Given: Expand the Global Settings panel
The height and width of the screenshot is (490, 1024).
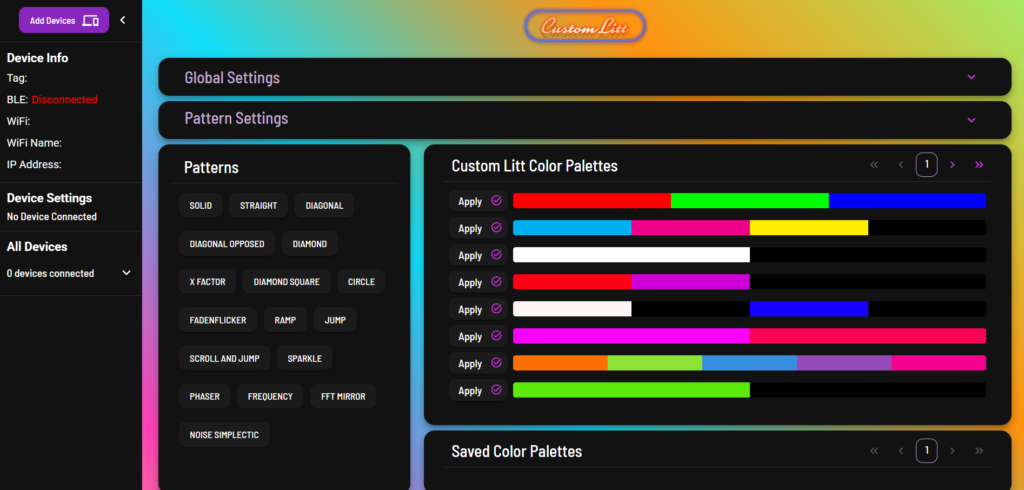Looking at the screenshot, I should tap(970, 77).
